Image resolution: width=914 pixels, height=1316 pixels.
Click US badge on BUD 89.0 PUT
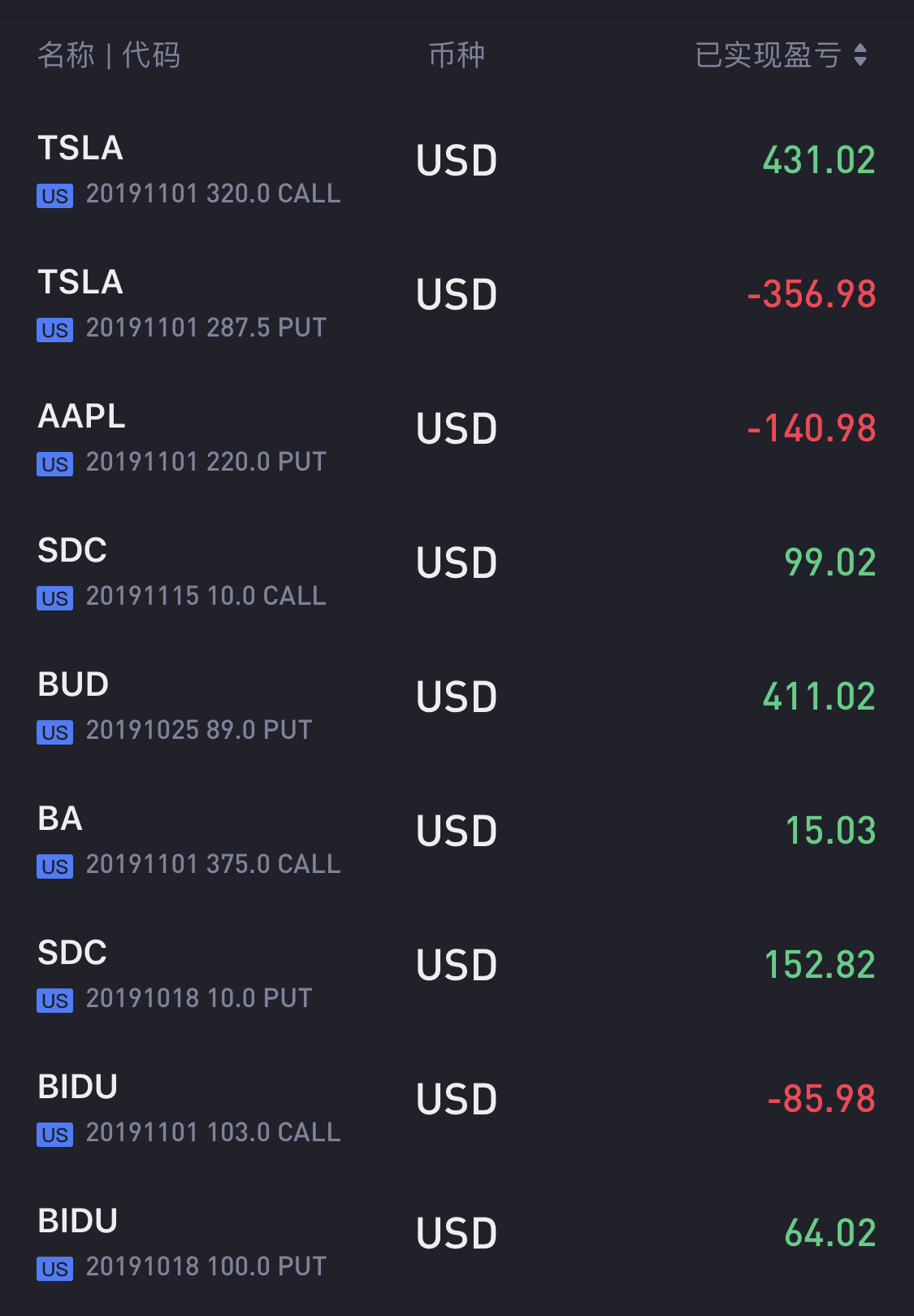click(54, 732)
